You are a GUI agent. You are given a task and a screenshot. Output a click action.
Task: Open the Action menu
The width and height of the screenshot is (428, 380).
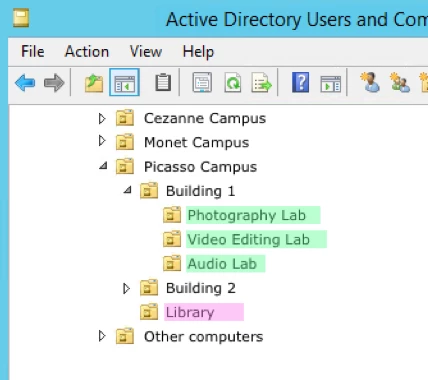(87, 52)
